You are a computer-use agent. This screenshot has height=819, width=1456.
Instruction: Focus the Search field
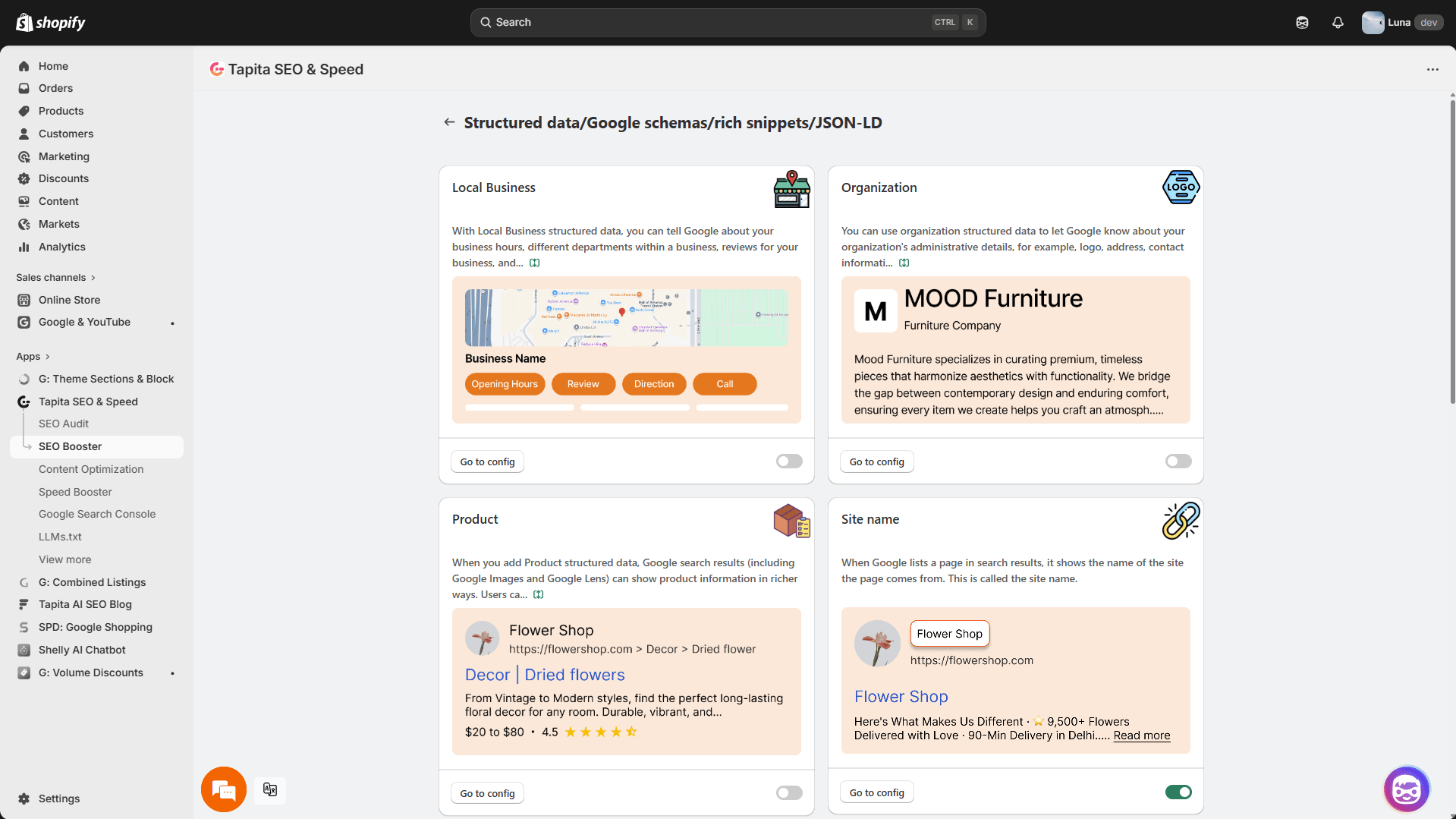pyautogui.click(x=728, y=23)
